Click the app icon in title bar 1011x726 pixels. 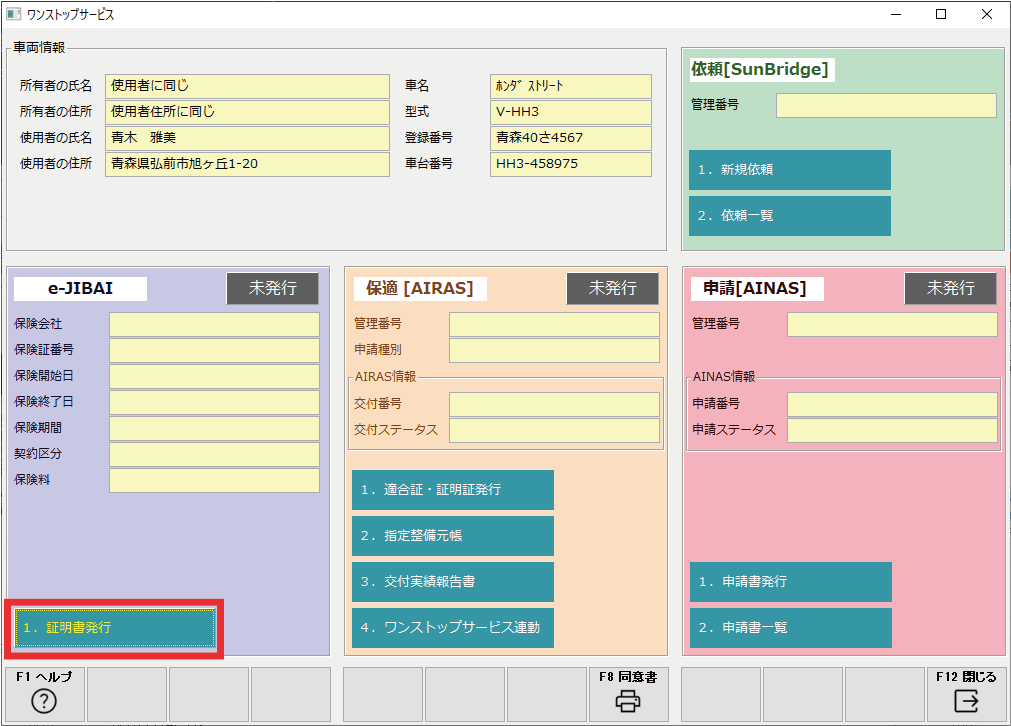click(x=13, y=14)
